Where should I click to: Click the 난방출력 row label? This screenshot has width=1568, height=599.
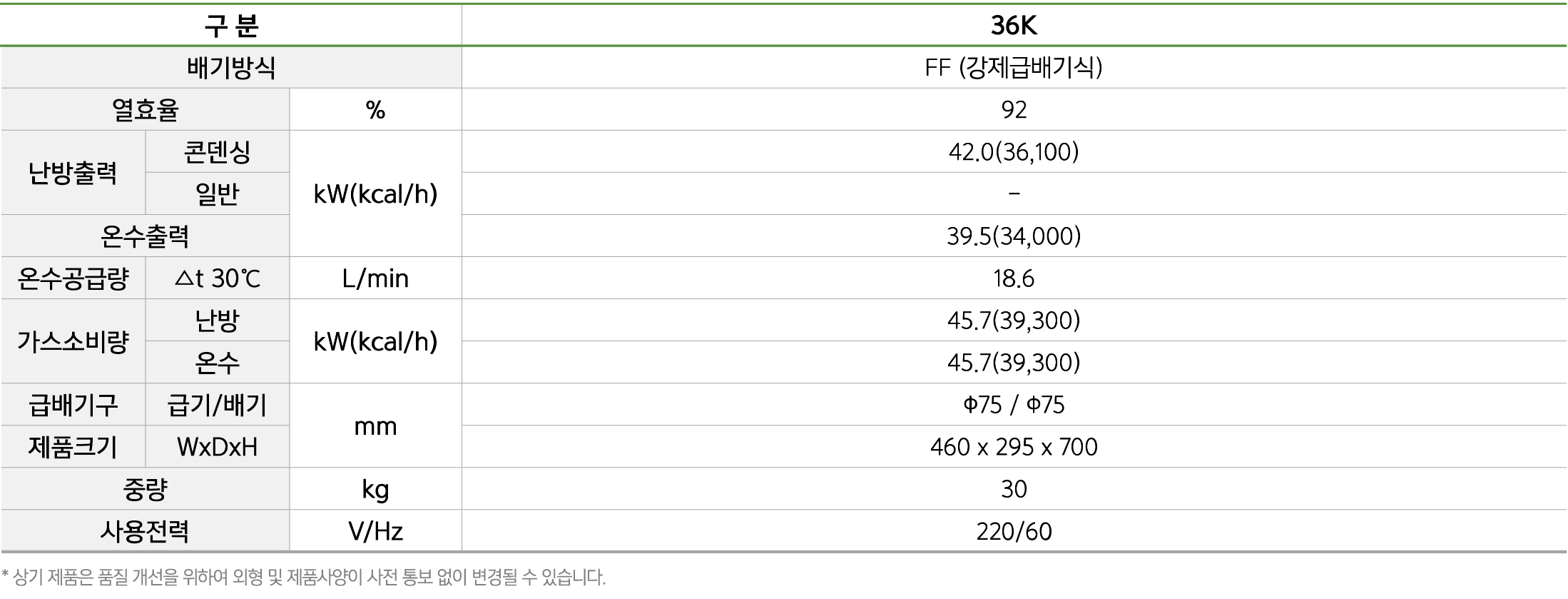pos(73,173)
